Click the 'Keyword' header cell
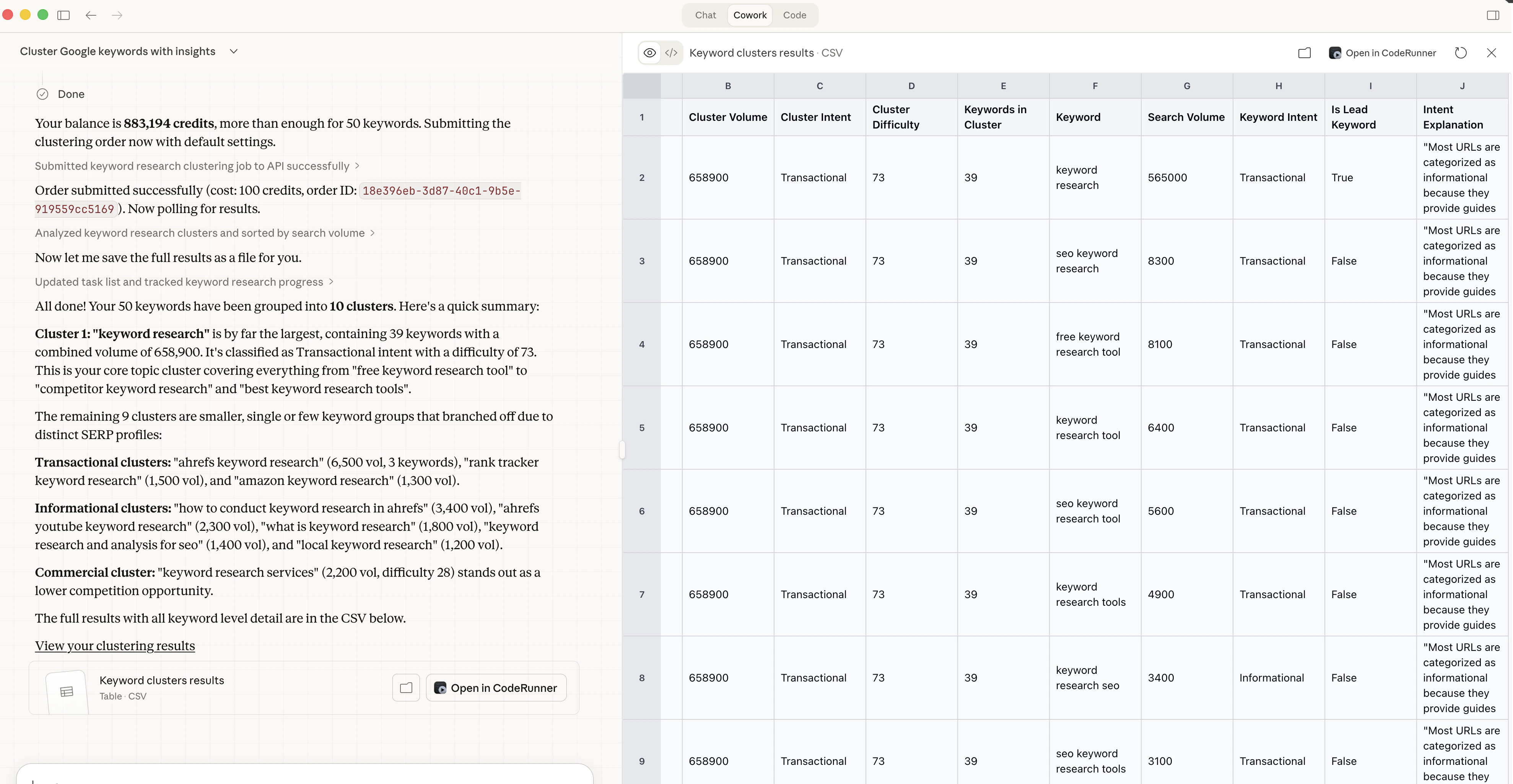 pos(1095,117)
